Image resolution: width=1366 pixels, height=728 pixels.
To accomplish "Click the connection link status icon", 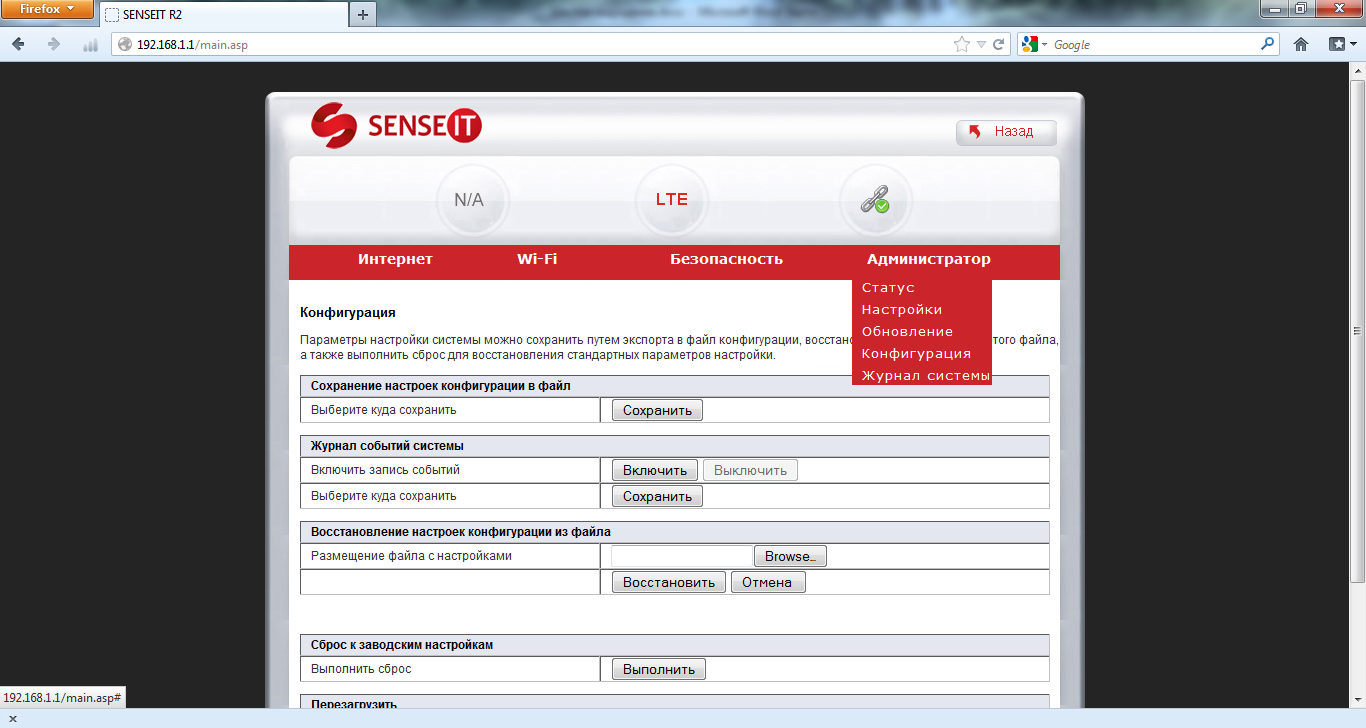I will (x=874, y=200).
